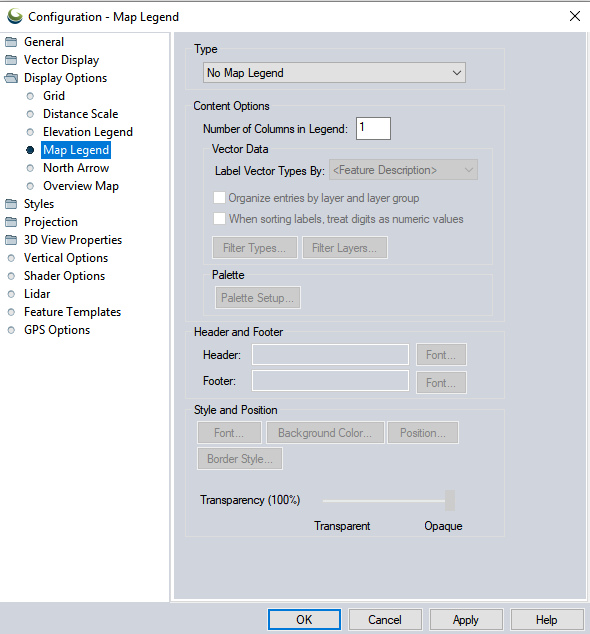Click the Apply button
This screenshot has width=590, height=634.
coord(466,620)
